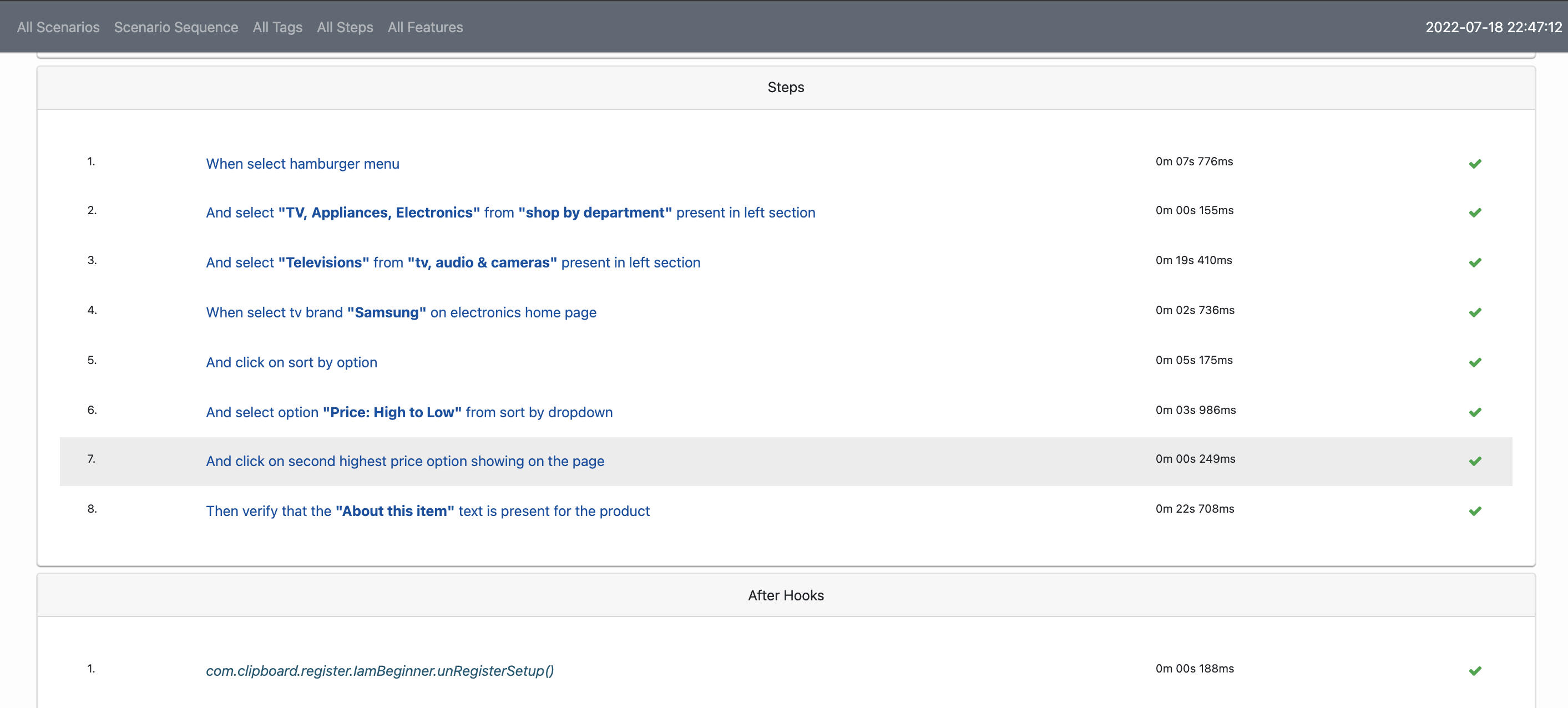Navigate to All Features

[425, 27]
